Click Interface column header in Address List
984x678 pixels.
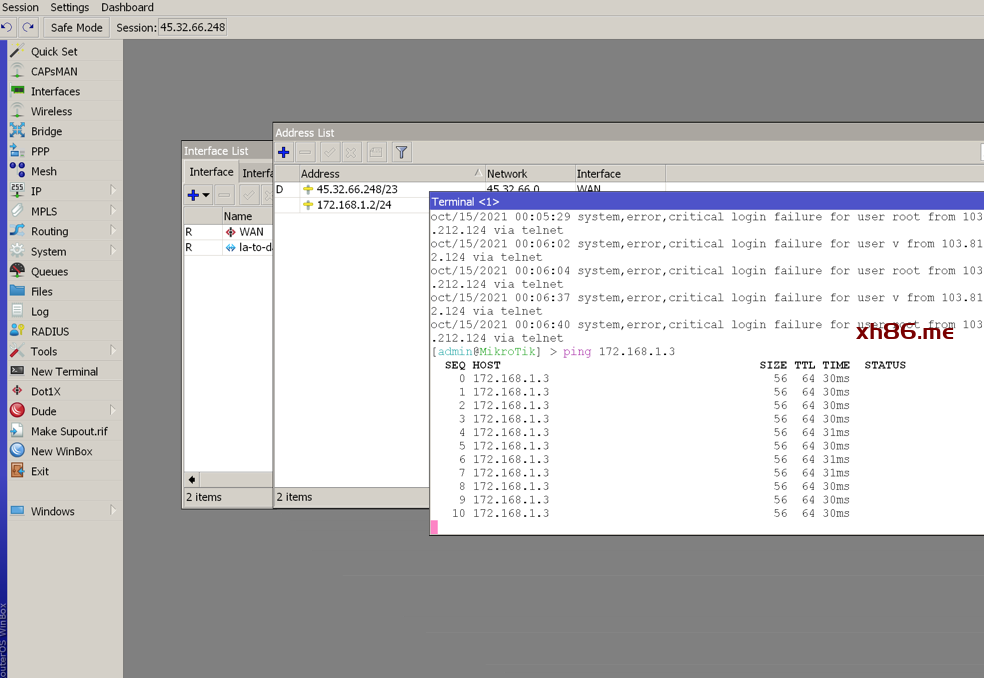click(x=620, y=174)
